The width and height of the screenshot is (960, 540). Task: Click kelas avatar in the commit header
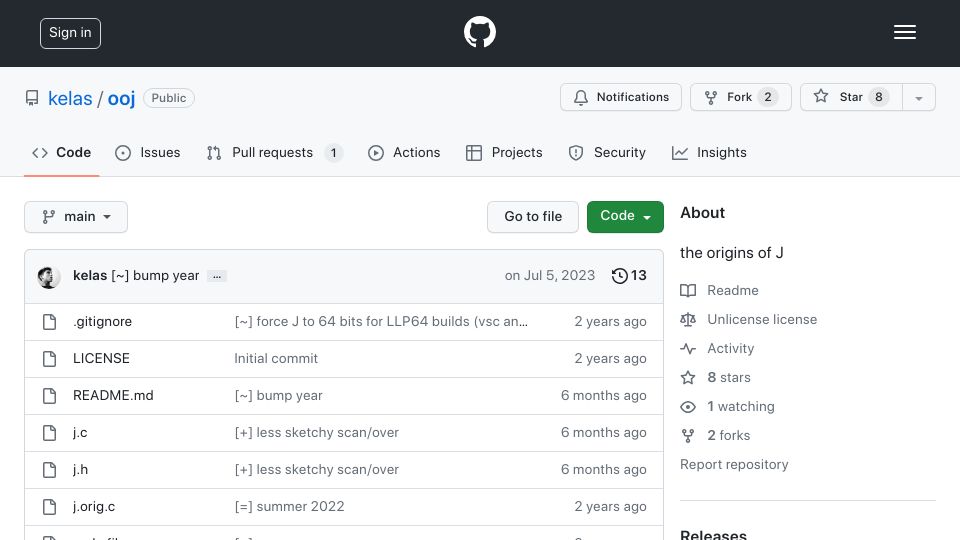[x=48, y=277]
